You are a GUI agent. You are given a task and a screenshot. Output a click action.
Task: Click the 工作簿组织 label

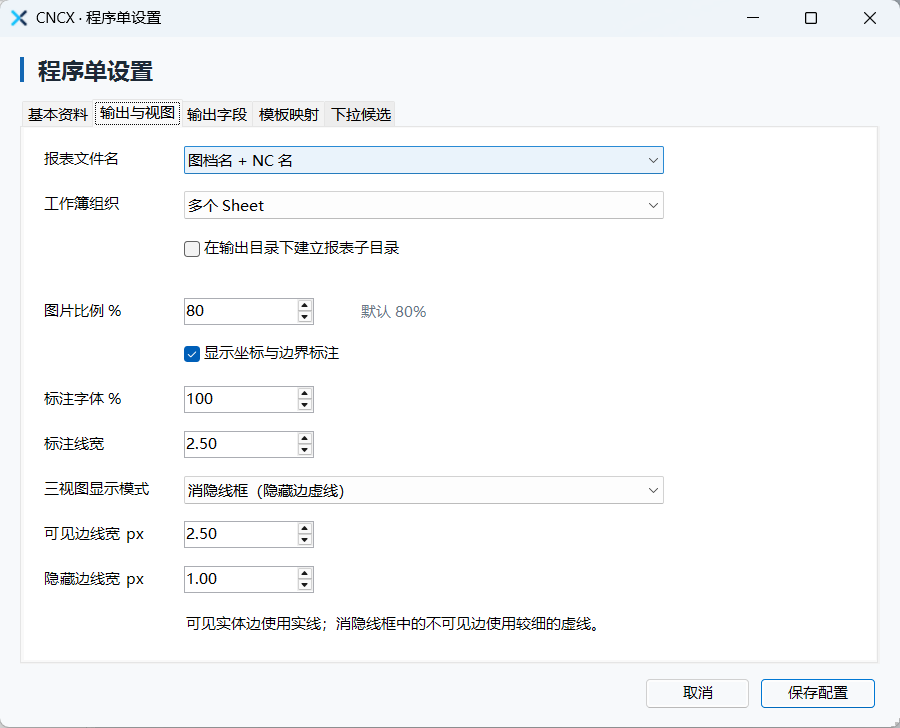[81, 204]
